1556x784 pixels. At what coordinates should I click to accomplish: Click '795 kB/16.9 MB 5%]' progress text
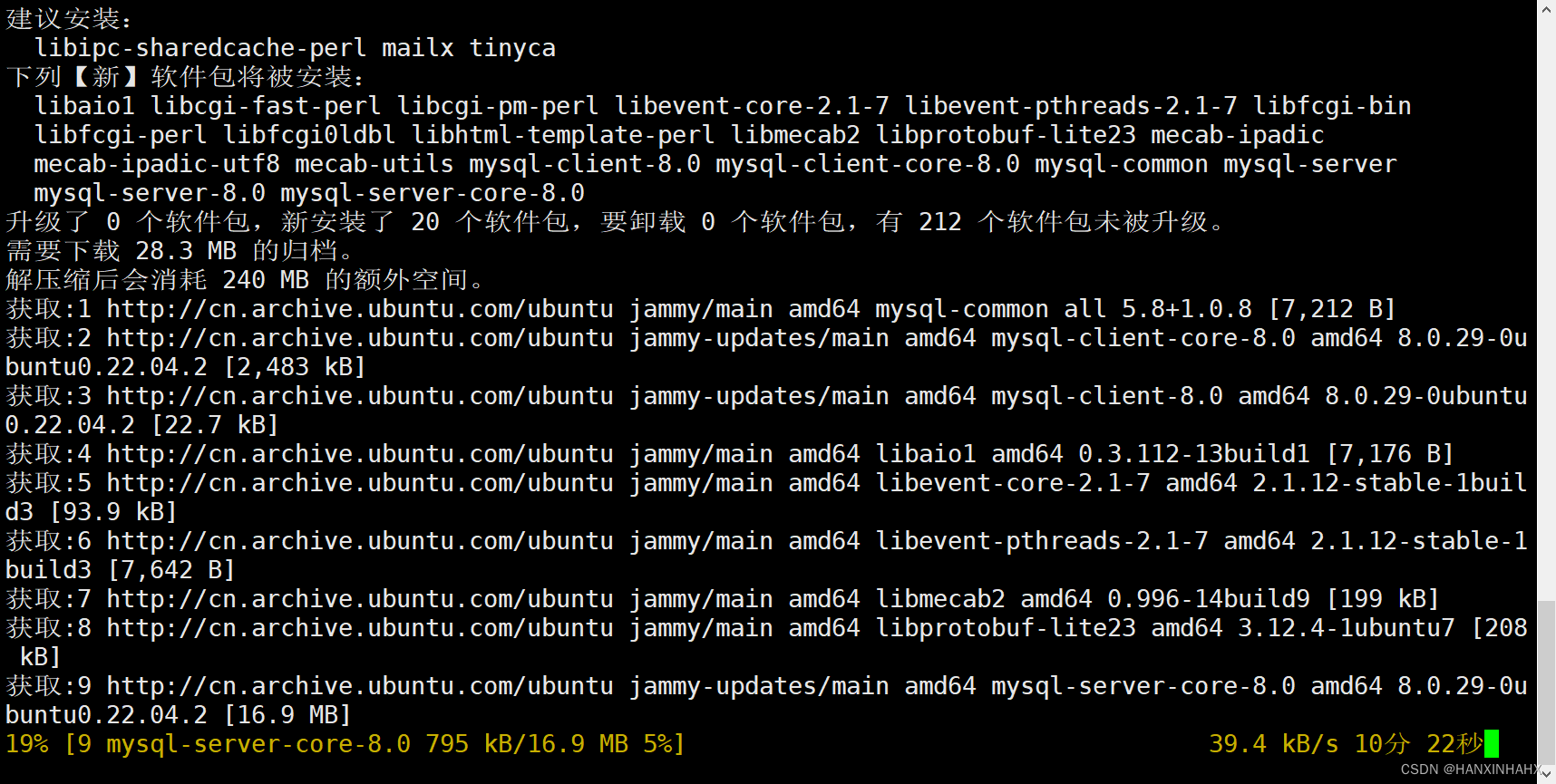coord(556,744)
